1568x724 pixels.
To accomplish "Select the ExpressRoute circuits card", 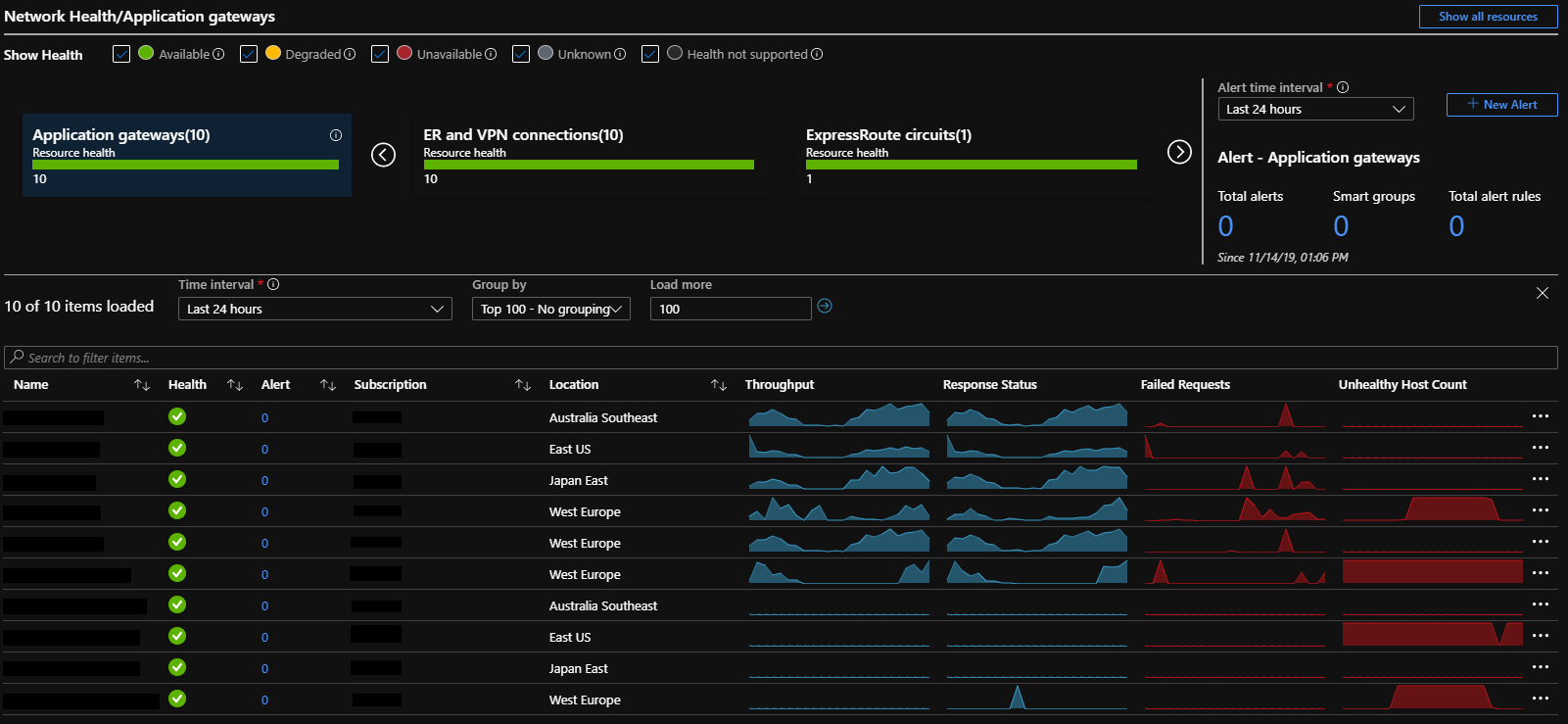I will (971, 156).
